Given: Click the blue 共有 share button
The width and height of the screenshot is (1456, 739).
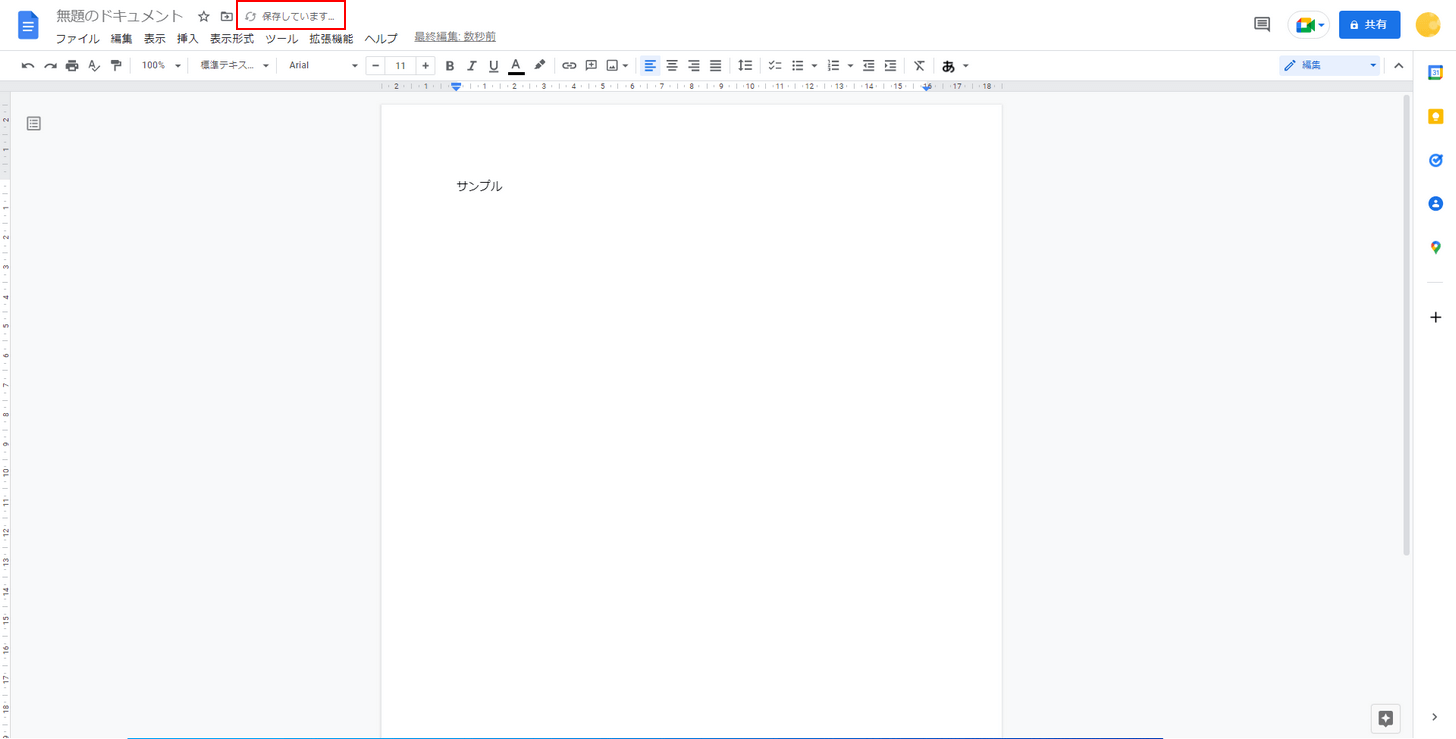Looking at the screenshot, I should [x=1369, y=25].
